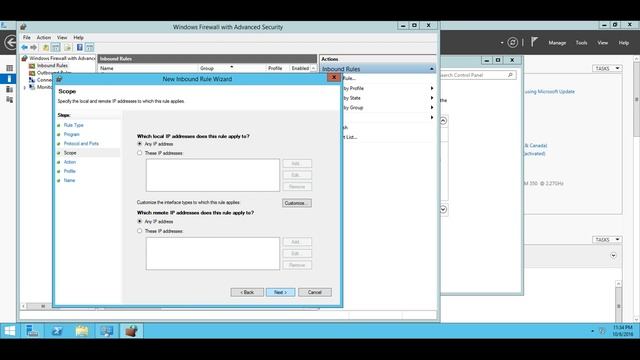
Task: Click the remote IP addresses list box
Action: tap(213, 253)
